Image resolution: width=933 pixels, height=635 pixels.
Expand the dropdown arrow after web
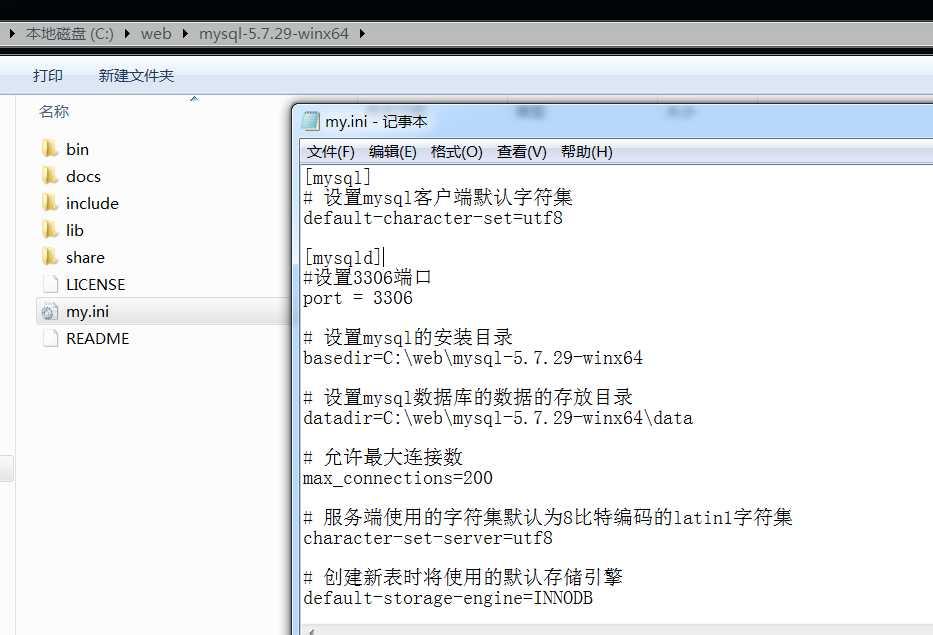[x=185, y=33]
